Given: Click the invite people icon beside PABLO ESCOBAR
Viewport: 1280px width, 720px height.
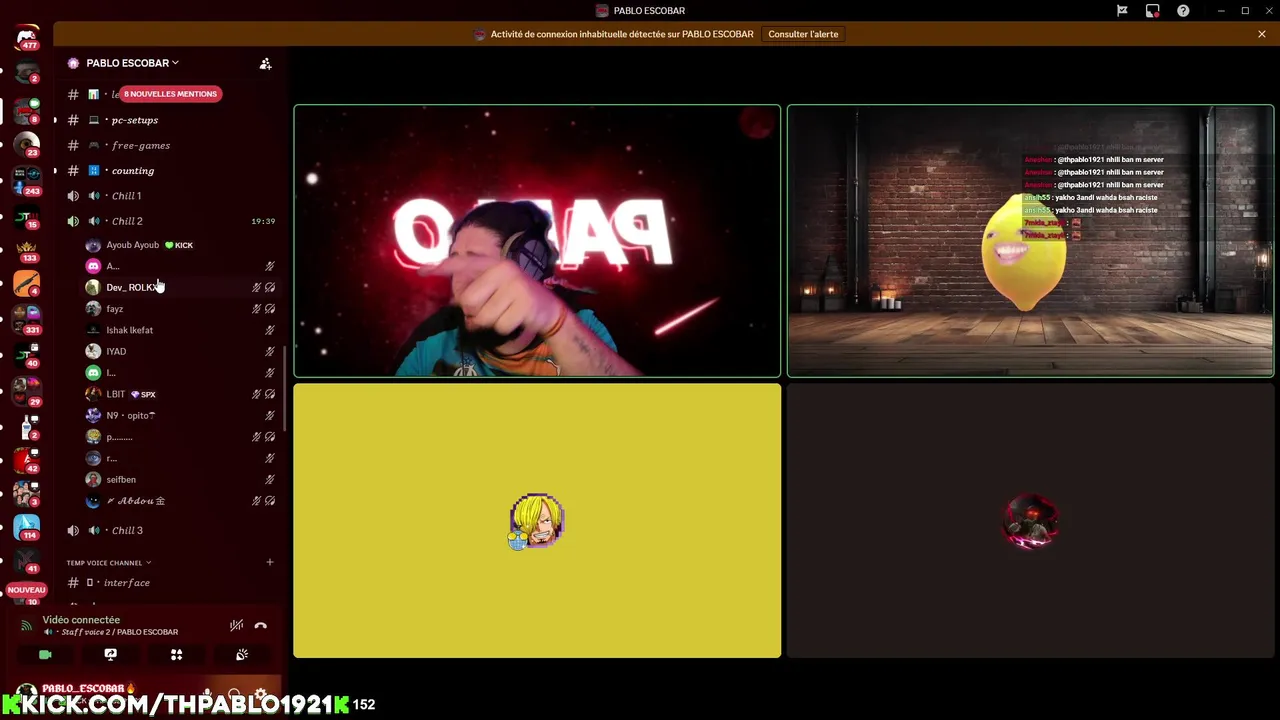Looking at the screenshot, I should pyautogui.click(x=265, y=63).
